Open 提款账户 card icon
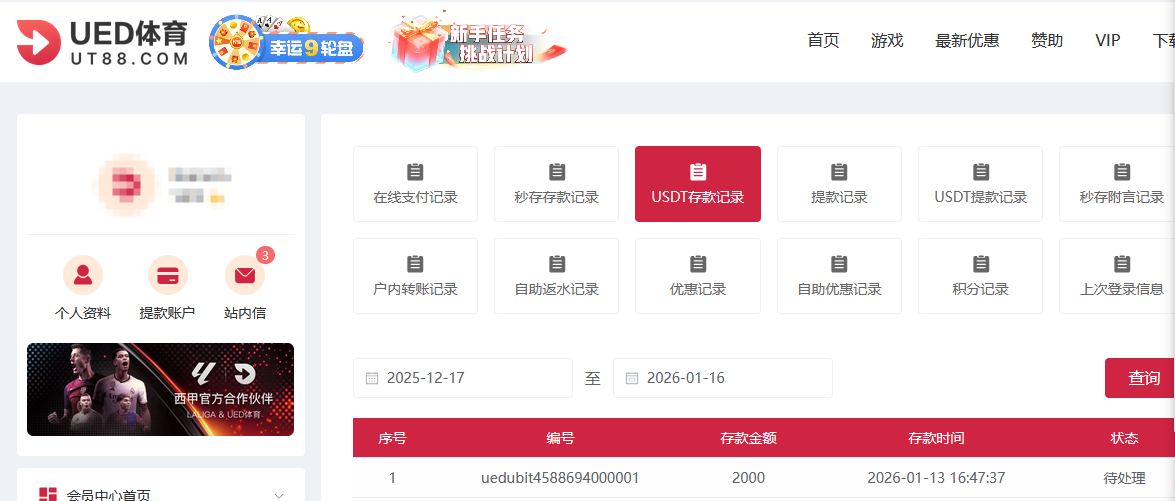The image size is (1175, 501). (167, 274)
